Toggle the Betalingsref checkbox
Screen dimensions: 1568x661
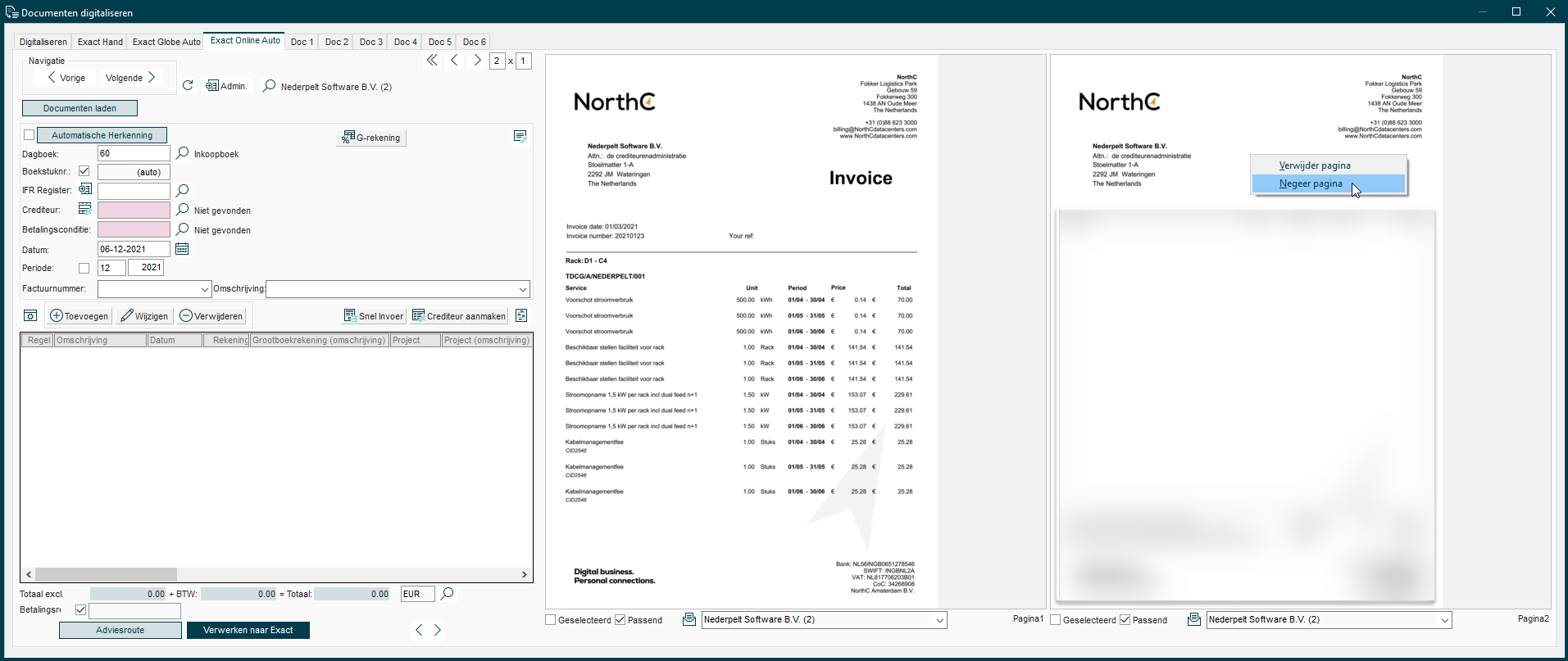pos(80,609)
